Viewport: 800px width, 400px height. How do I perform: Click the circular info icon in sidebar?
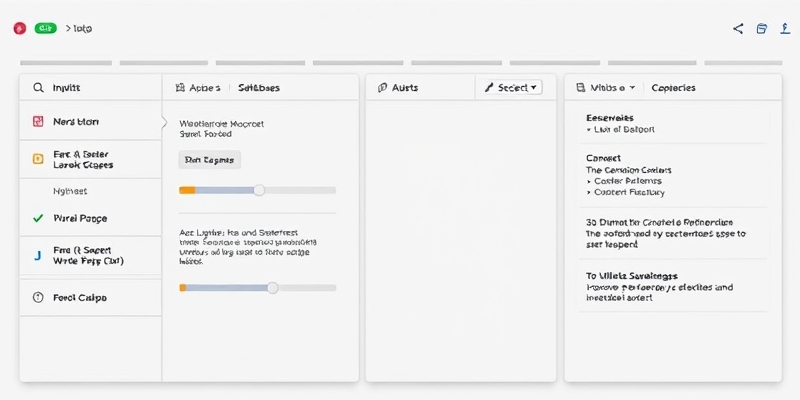click(38, 298)
